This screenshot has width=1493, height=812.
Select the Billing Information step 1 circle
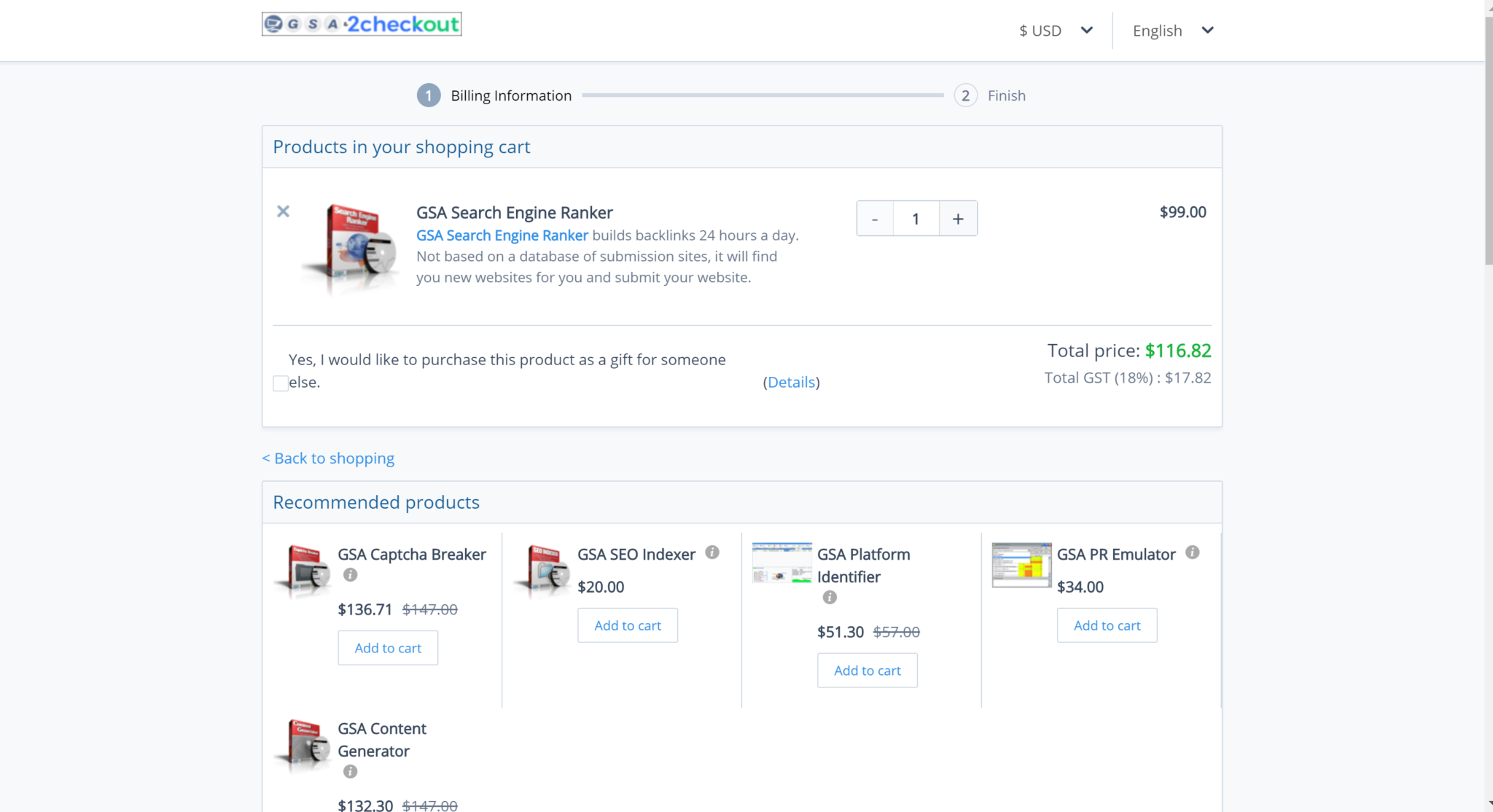(x=429, y=95)
